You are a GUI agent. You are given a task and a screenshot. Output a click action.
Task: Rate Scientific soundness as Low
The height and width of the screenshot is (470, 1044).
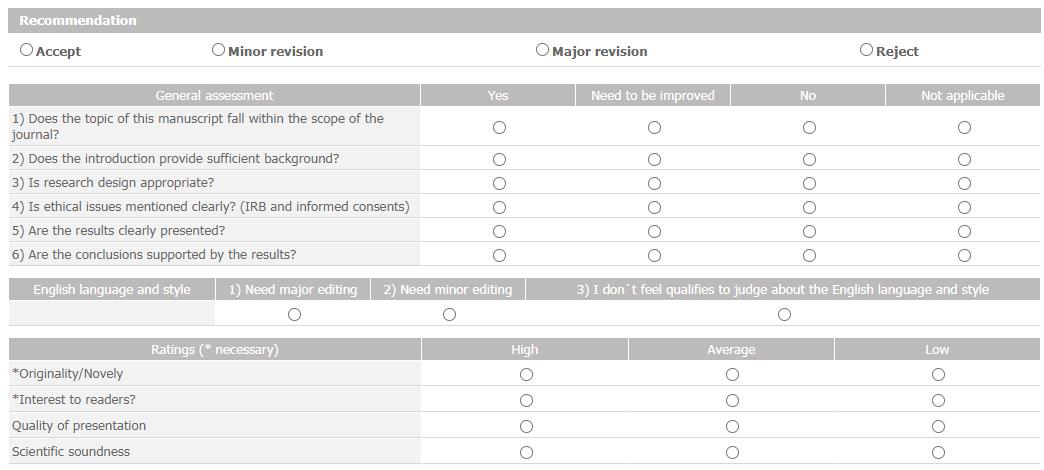point(938,453)
